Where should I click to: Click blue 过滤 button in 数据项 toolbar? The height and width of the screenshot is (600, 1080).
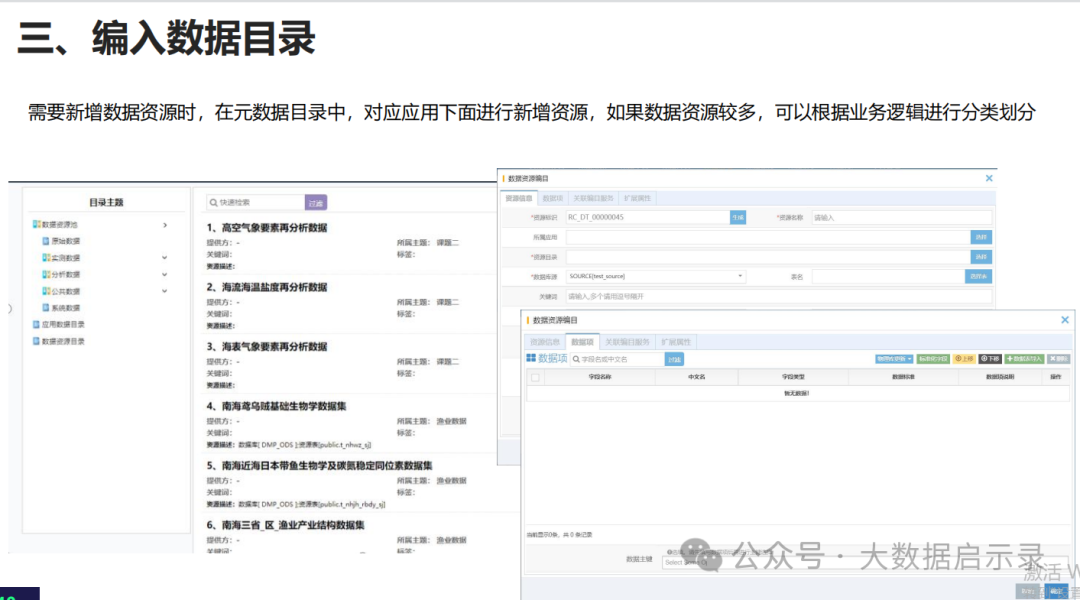pyautogui.click(x=674, y=360)
